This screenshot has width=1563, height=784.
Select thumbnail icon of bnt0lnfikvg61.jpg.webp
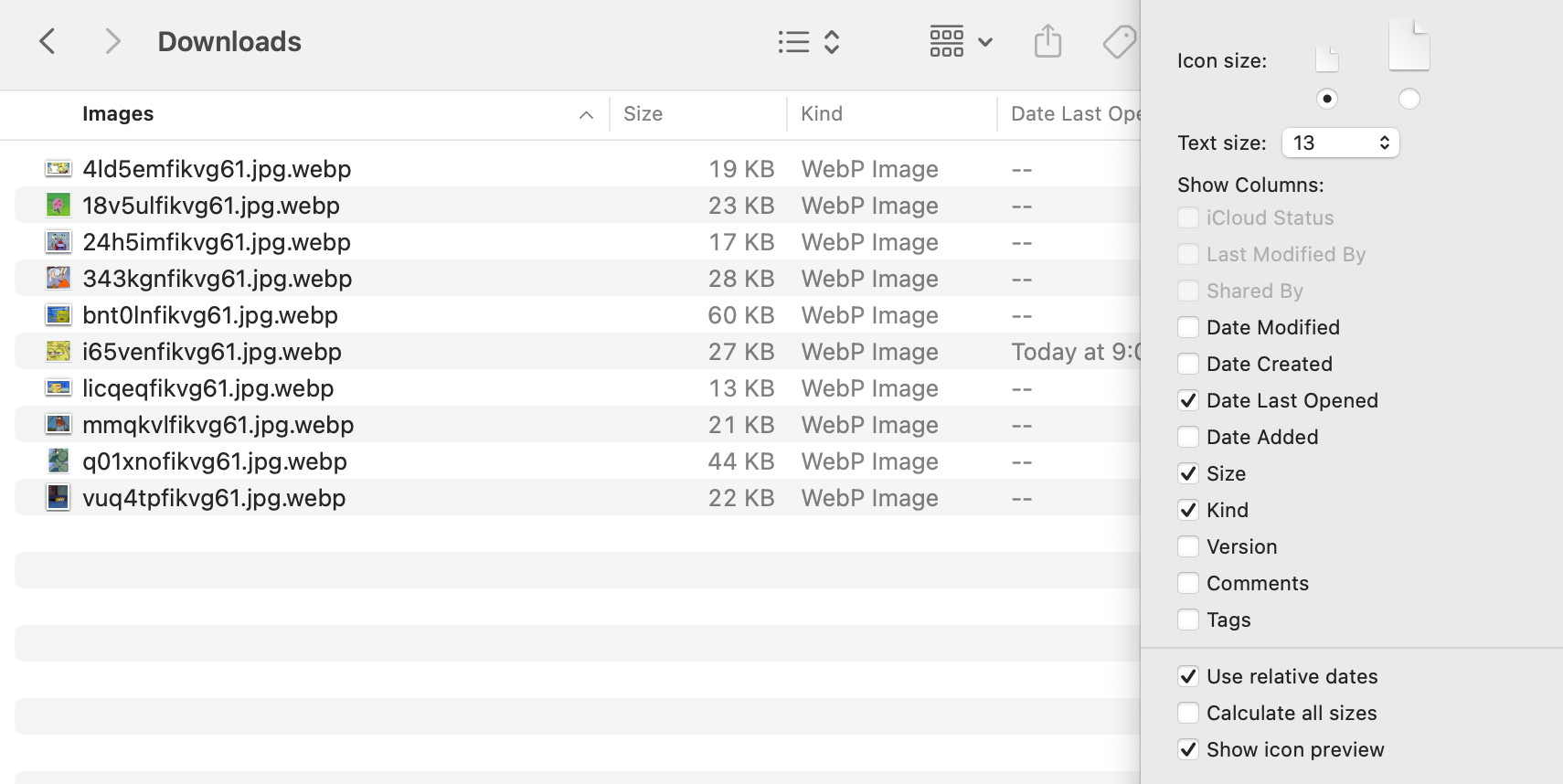[x=58, y=314]
